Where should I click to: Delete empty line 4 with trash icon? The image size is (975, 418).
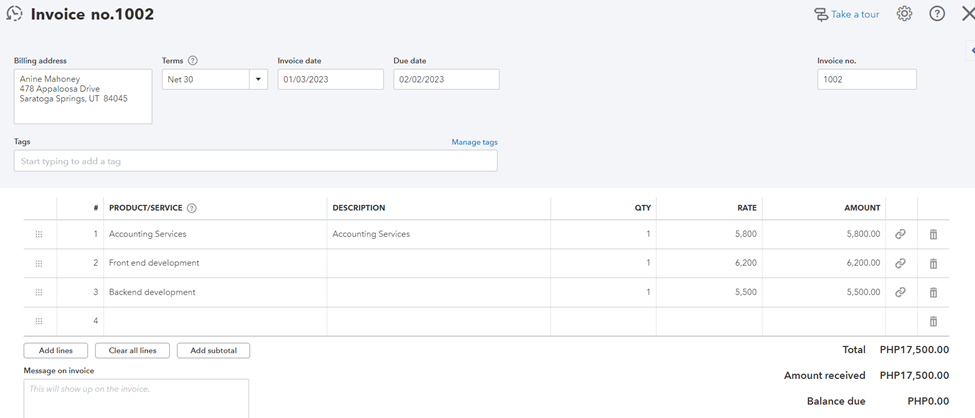[933, 322]
